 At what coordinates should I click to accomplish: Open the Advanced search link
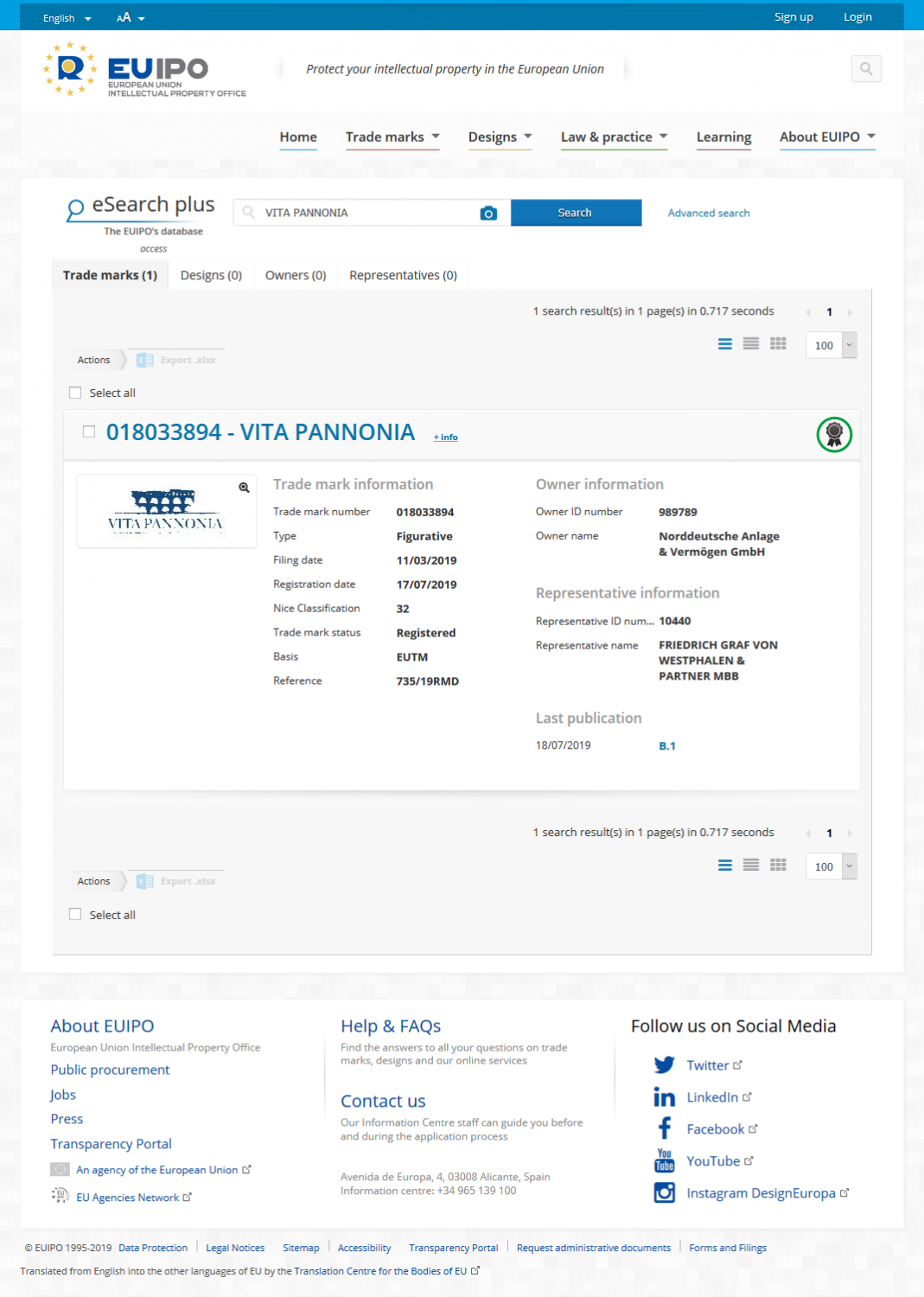pos(709,213)
